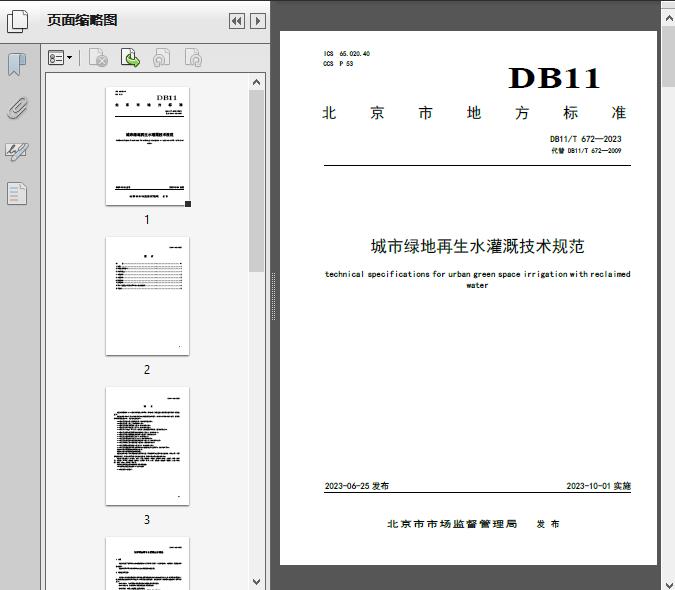Viewport: 675px width, 590px height.
Task: Open thumbnail options dropdown menu
Action: coord(60,58)
